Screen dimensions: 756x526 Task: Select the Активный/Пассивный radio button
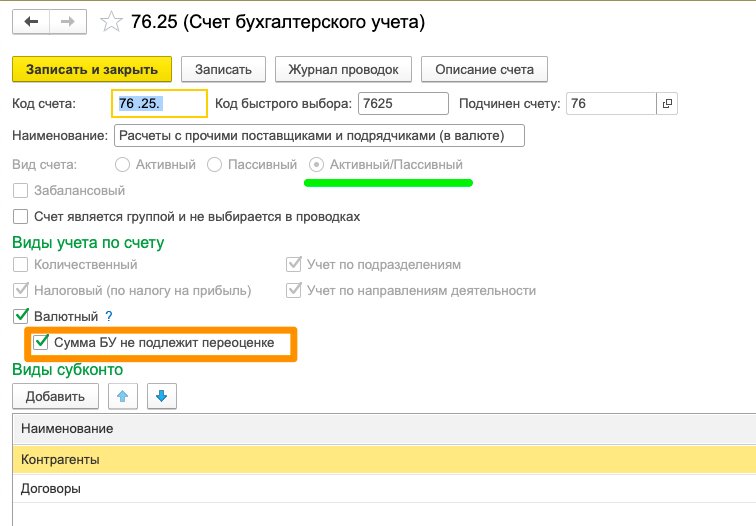coord(316,165)
